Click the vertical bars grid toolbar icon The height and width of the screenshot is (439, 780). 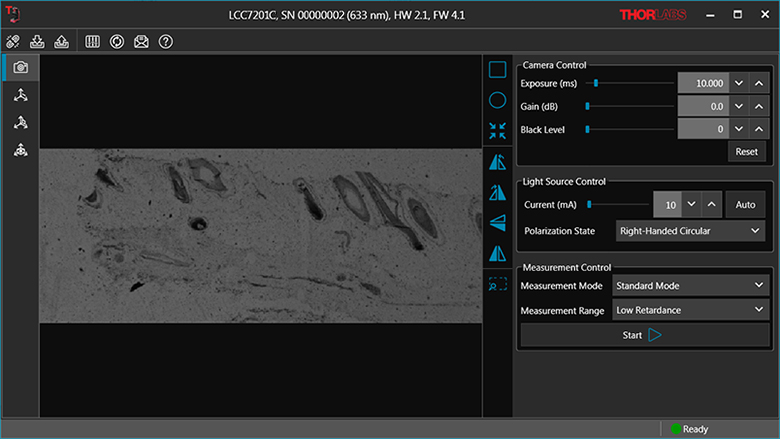coord(93,41)
